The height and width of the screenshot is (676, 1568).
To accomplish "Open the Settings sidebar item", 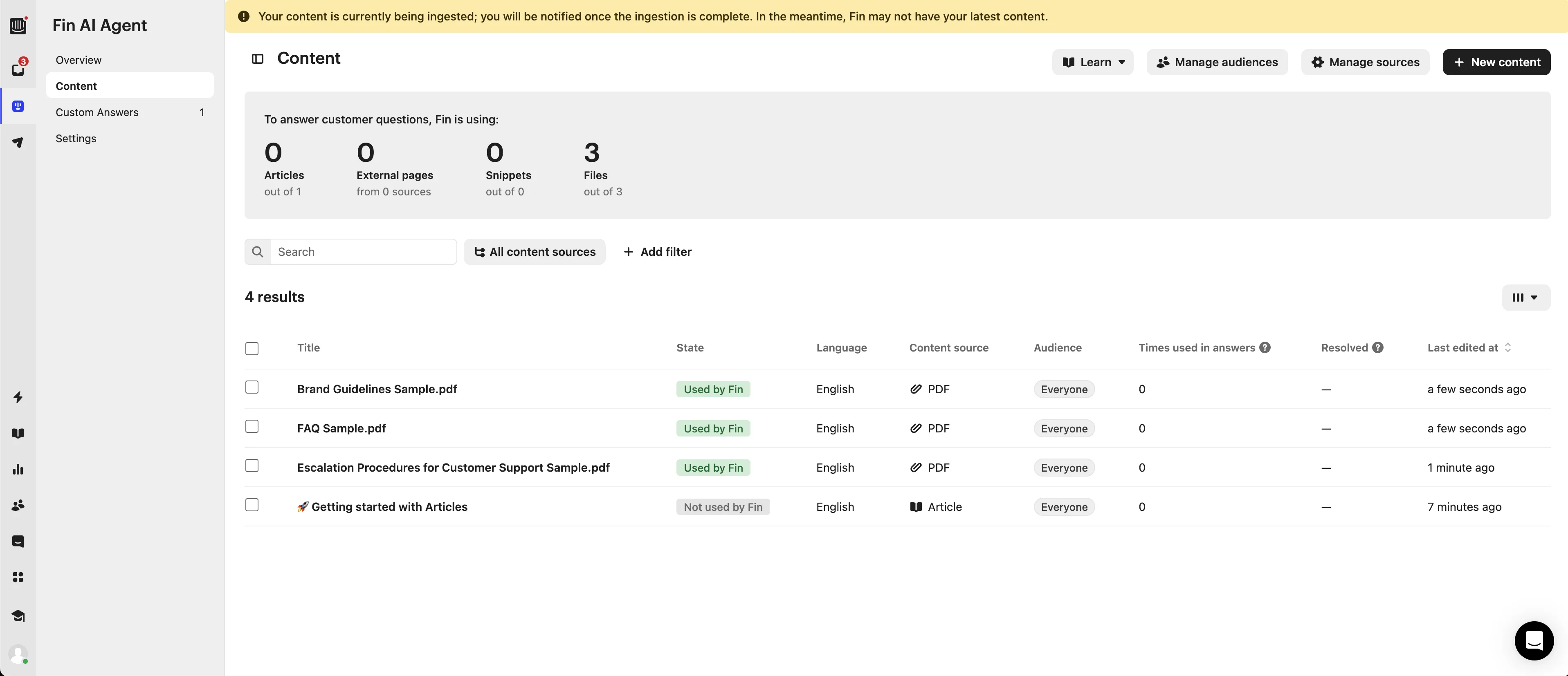I will 76,139.
